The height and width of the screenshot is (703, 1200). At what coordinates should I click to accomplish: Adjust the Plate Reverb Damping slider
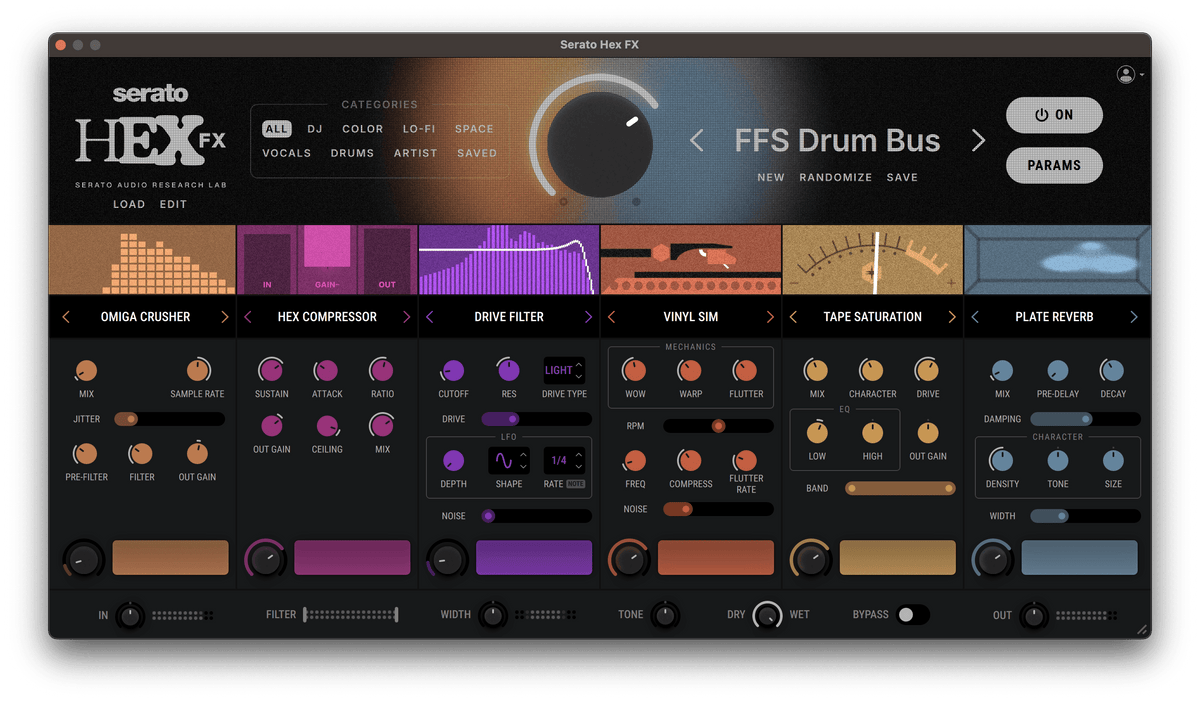(1085, 419)
